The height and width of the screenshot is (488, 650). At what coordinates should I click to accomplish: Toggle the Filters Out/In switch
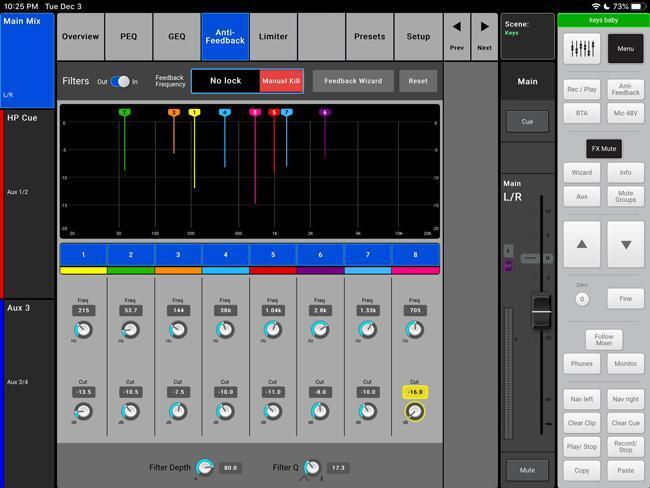(120, 81)
